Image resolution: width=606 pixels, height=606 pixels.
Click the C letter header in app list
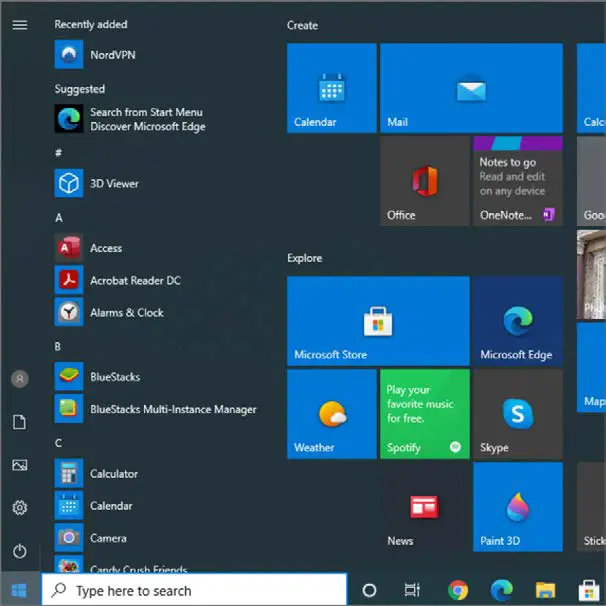click(58, 443)
